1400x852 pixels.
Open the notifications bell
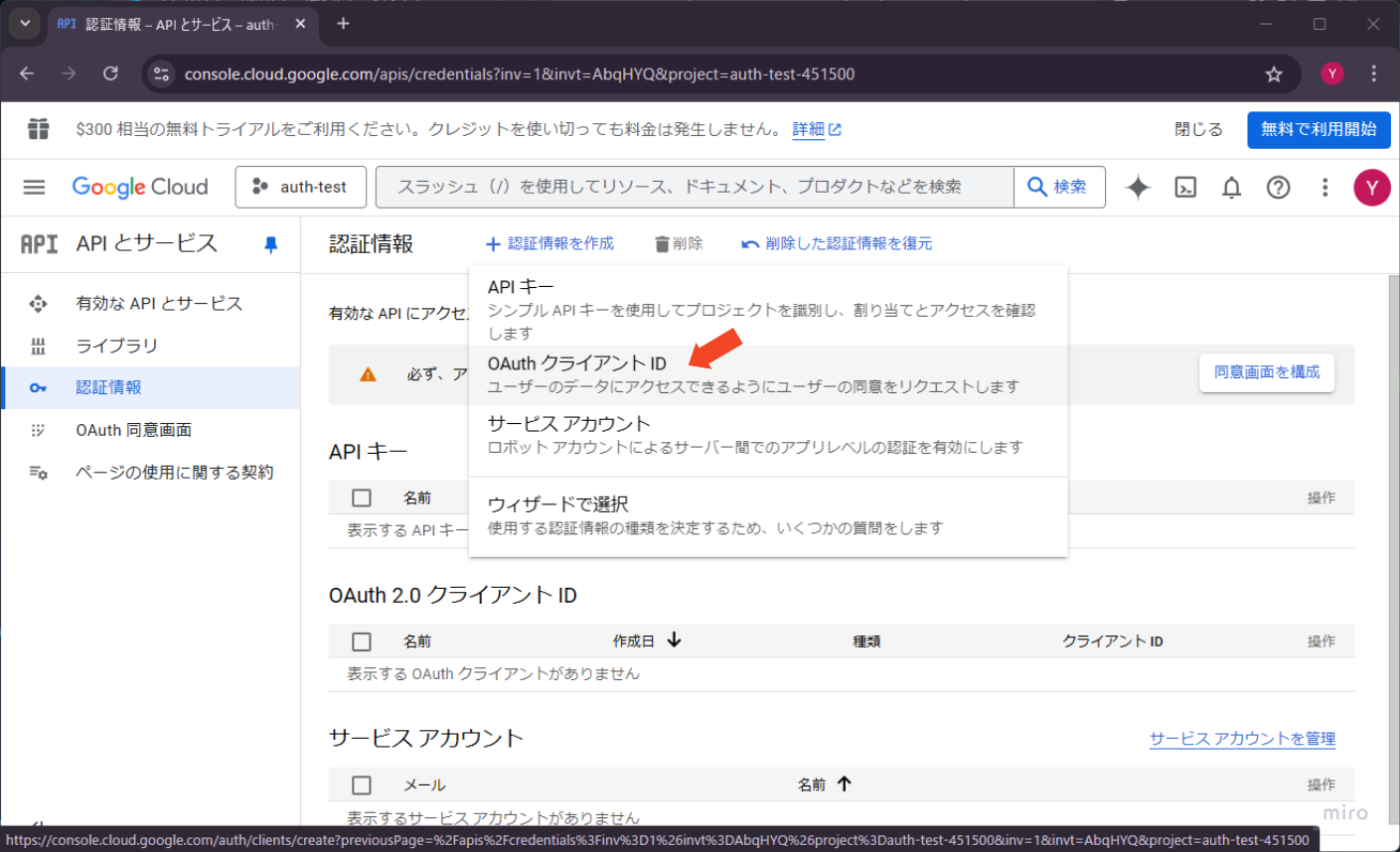click(x=1232, y=187)
